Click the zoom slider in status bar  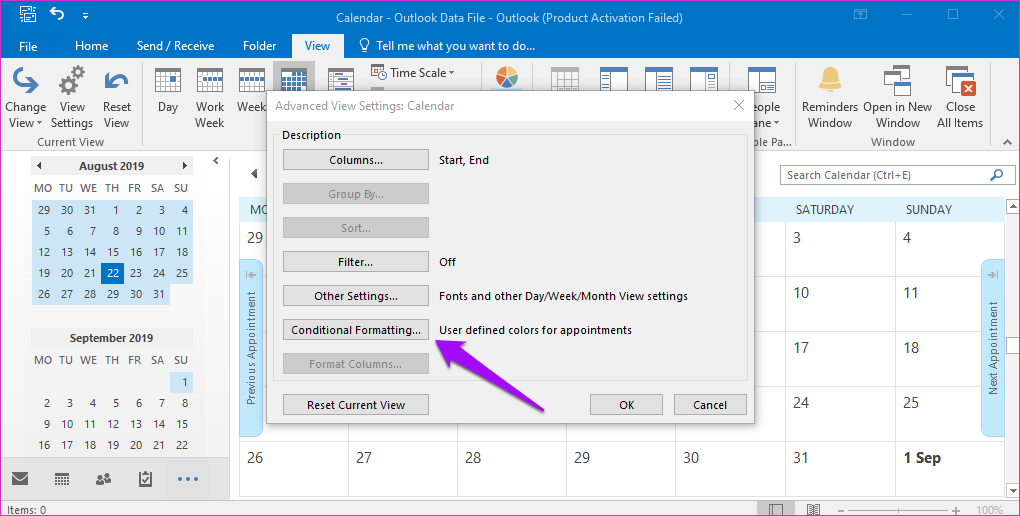(898, 510)
